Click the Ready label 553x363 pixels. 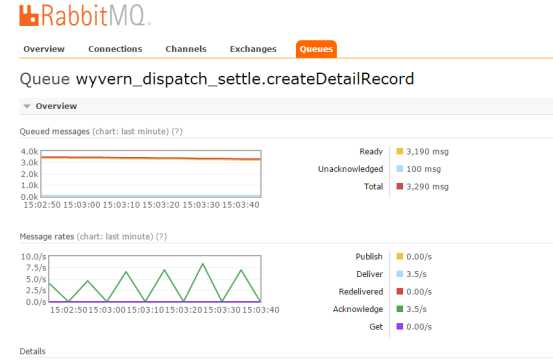click(x=371, y=152)
